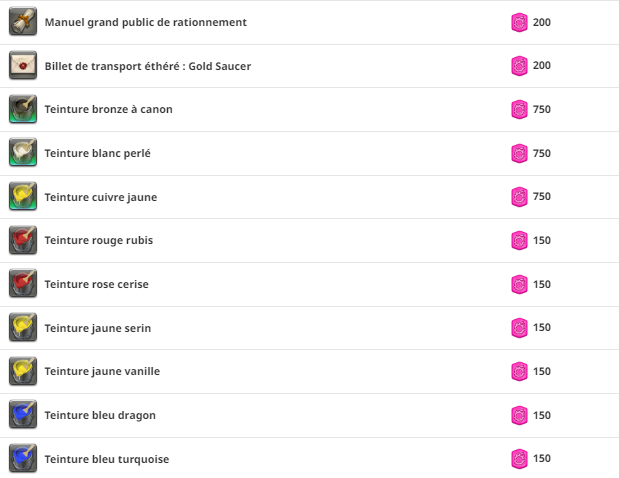The height and width of the screenshot is (478, 619).
Task: Click the ruby red dye pot icon
Action: [23, 240]
